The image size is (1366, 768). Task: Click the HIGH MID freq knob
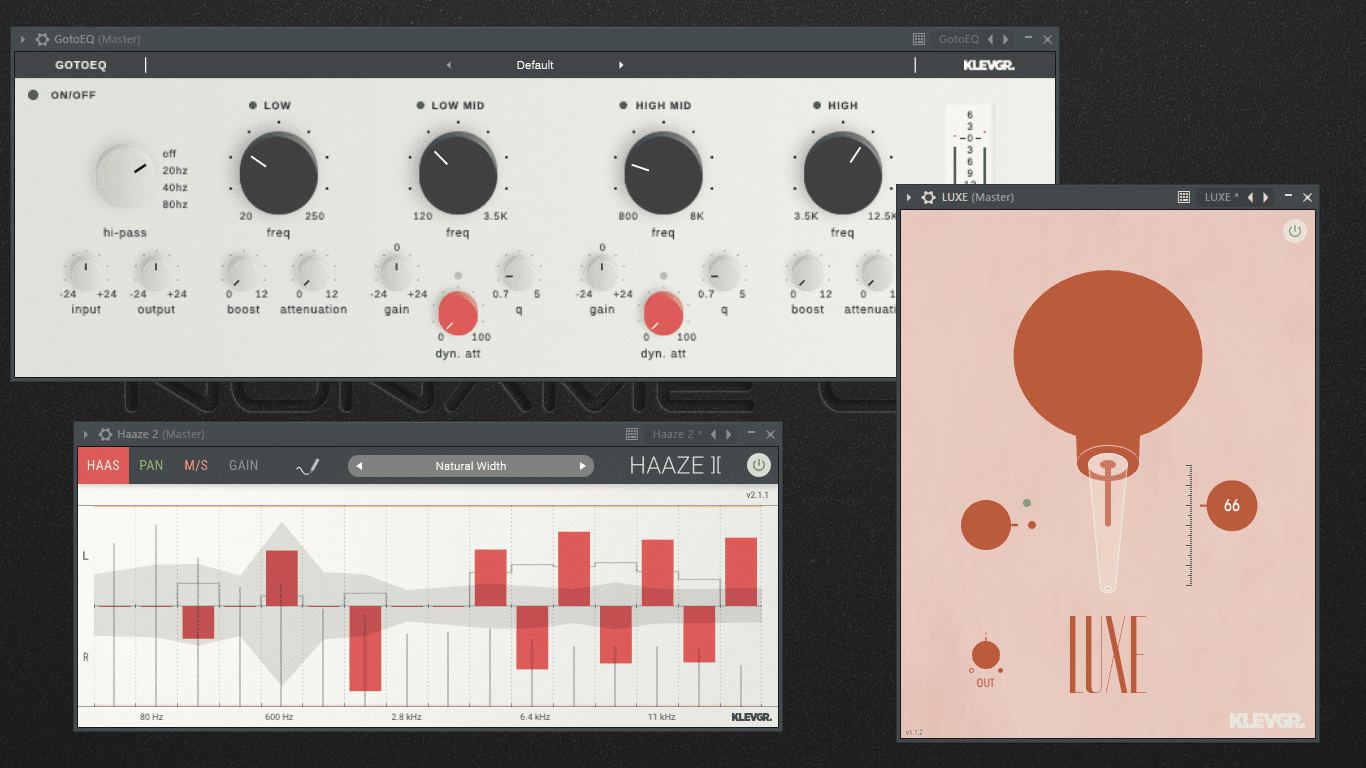pos(663,174)
